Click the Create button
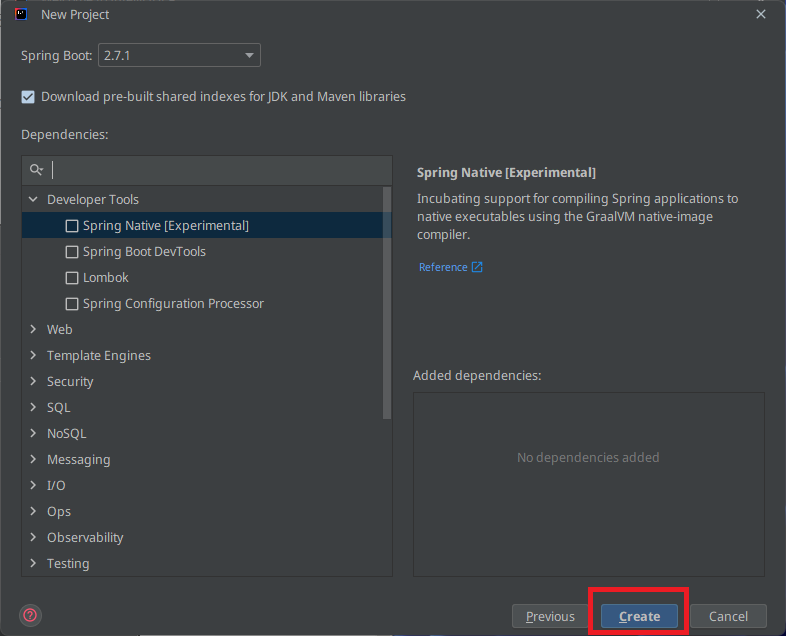This screenshot has height=636, width=786. pos(639,616)
